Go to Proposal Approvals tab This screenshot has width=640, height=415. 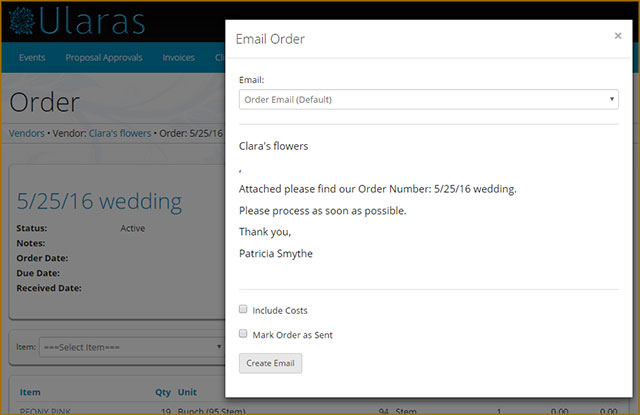pos(104,58)
